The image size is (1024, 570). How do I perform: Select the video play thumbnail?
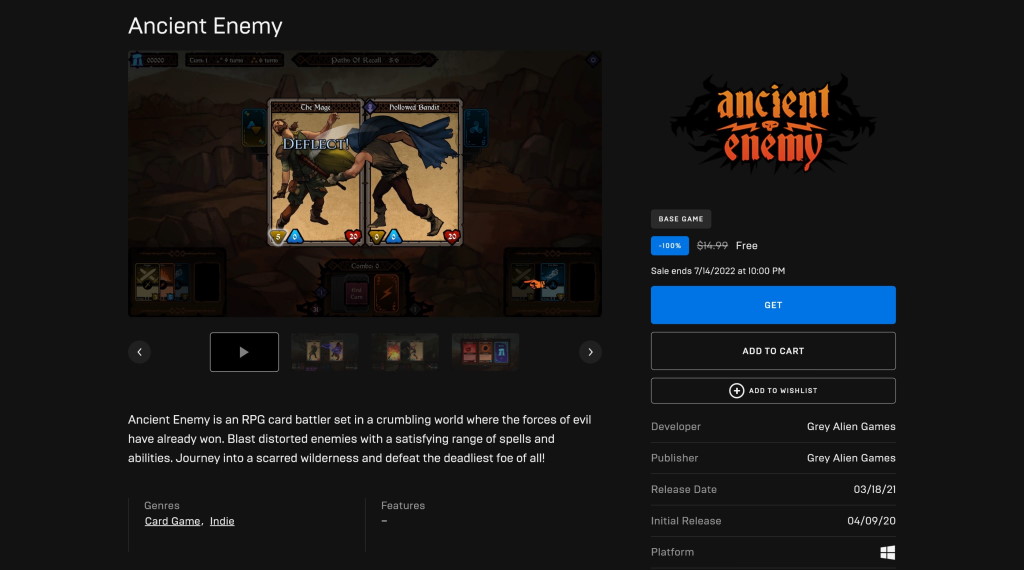pyautogui.click(x=244, y=352)
